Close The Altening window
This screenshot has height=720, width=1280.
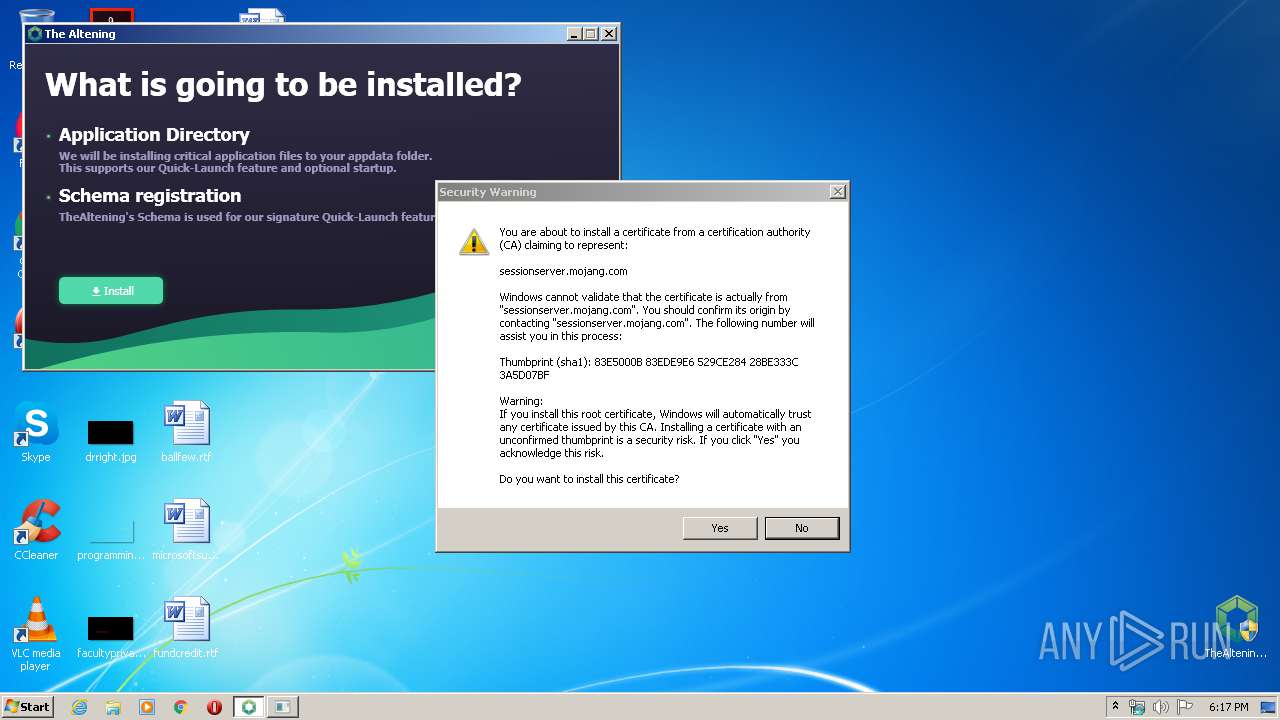[609, 34]
